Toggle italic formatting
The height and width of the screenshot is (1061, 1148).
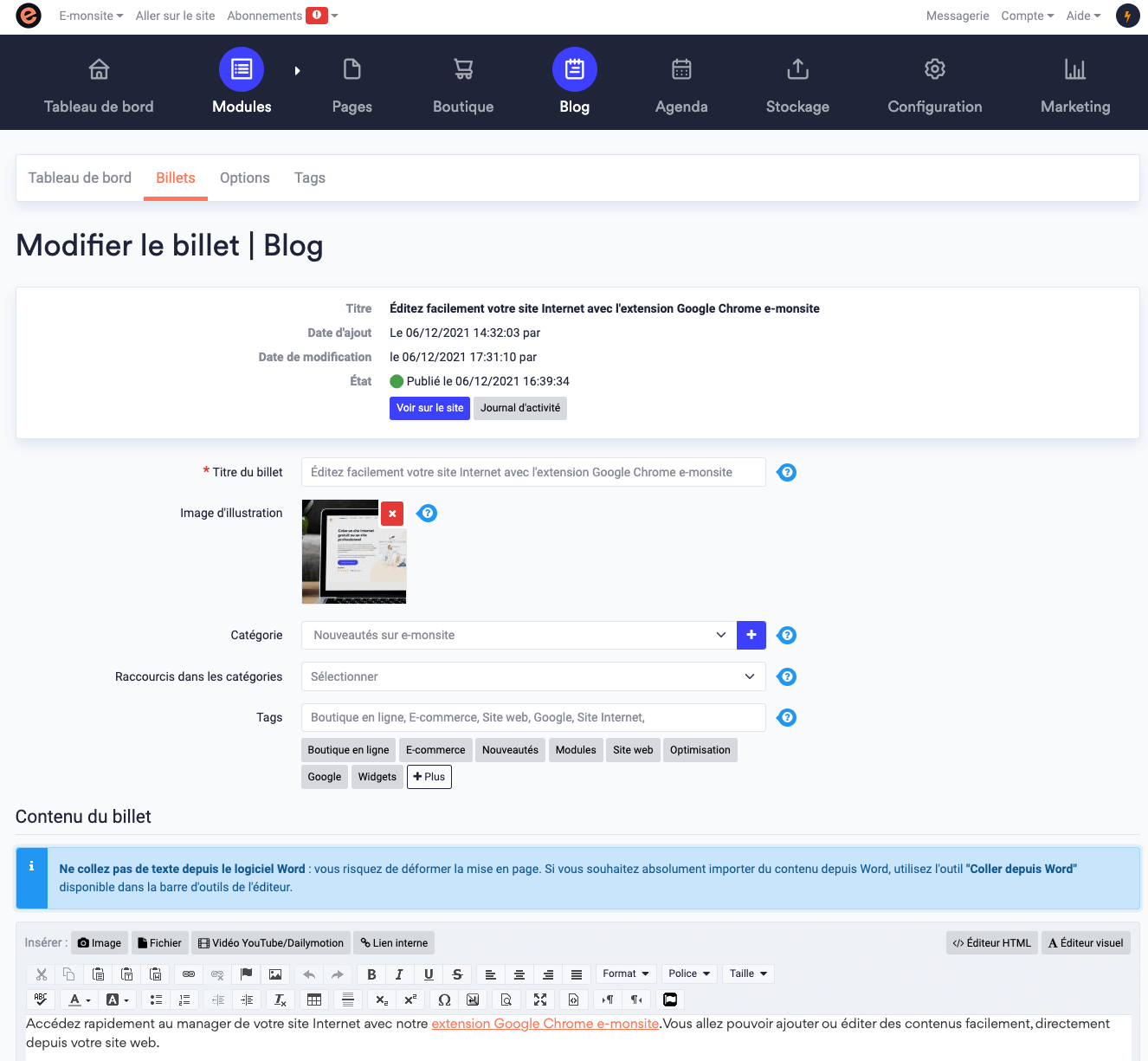tap(399, 974)
